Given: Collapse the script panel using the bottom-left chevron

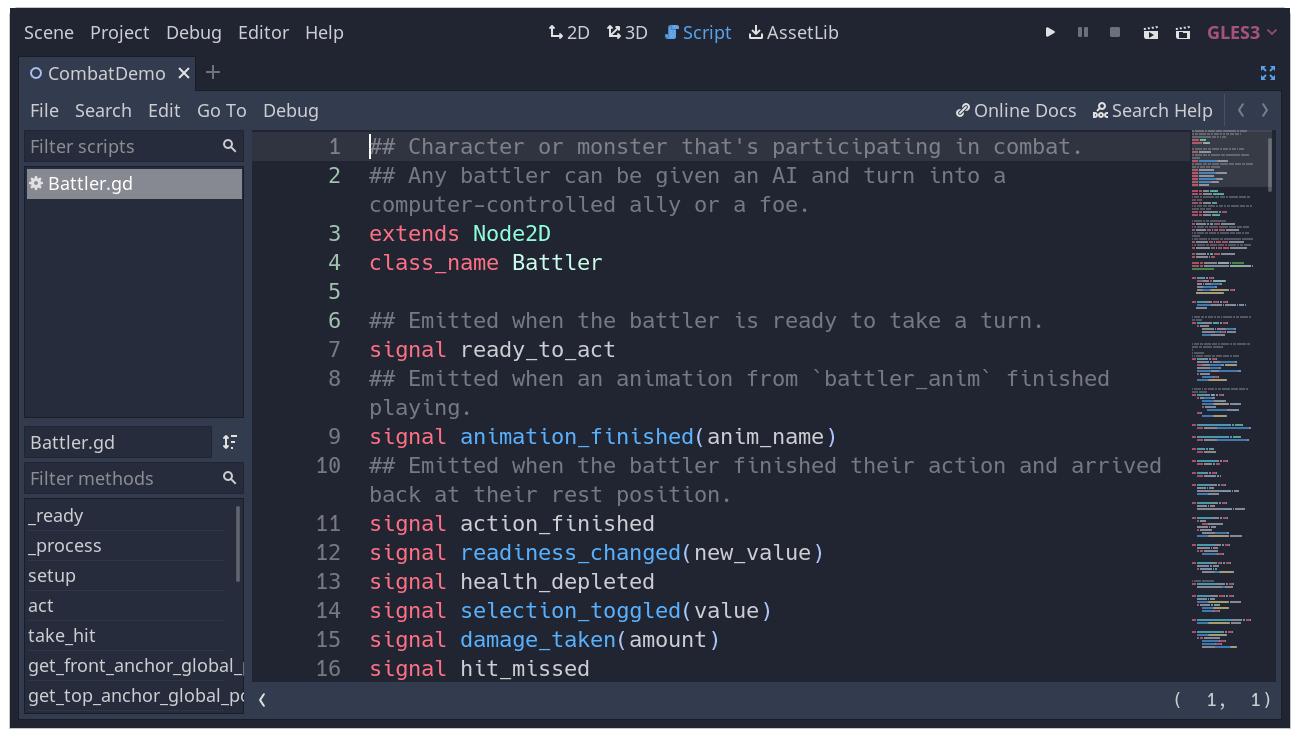Looking at the screenshot, I should [262, 700].
